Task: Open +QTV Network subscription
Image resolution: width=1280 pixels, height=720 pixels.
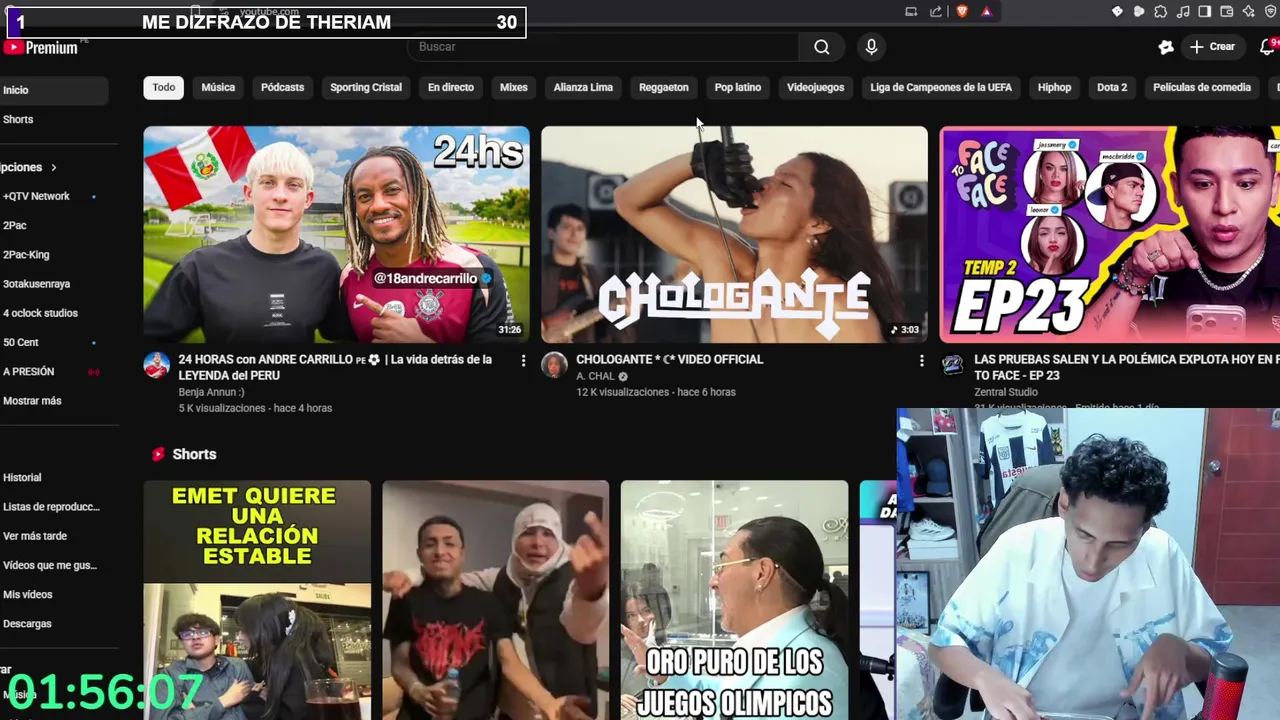Action: click(x=36, y=196)
